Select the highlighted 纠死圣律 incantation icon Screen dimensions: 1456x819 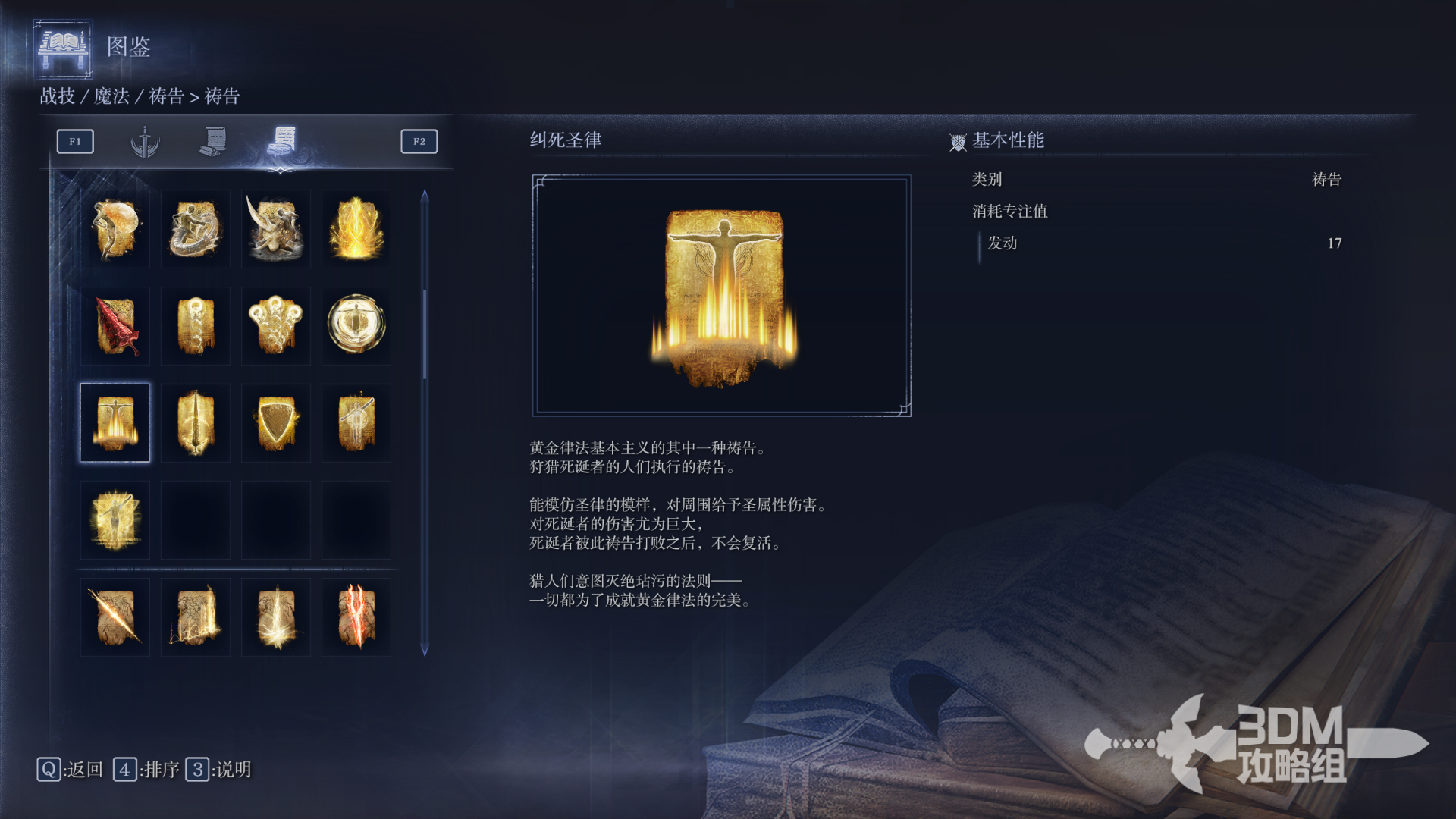click(115, 423)
